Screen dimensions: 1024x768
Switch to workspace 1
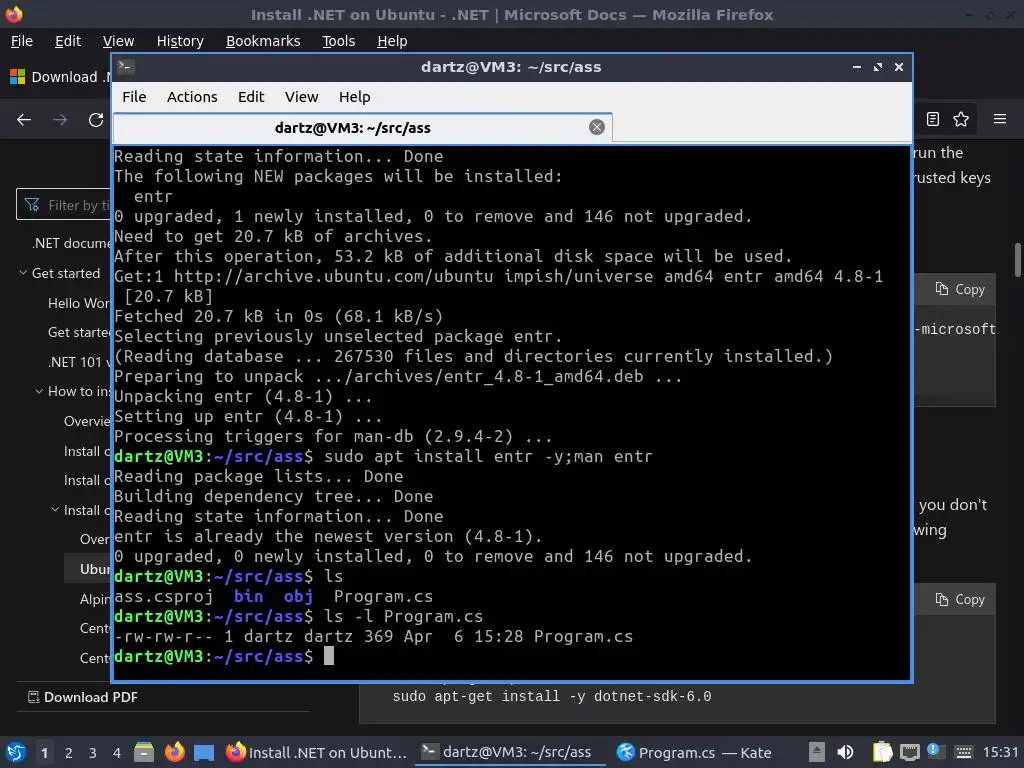coord(44,753)
